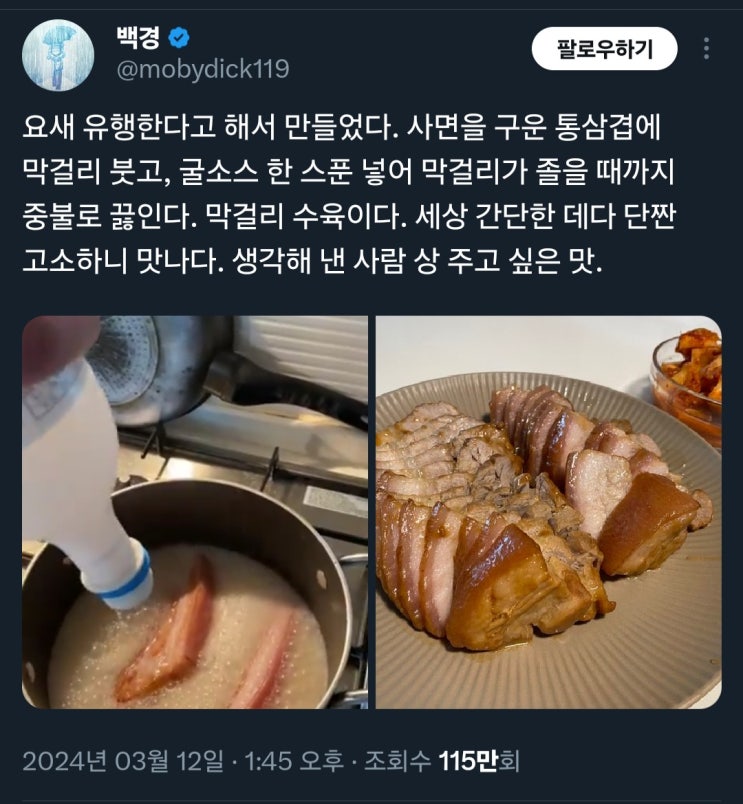The height and width of the screenshot is (804, 743).
Task: Follow the account with the 팔로우하기 button
Action: point(605,49)
